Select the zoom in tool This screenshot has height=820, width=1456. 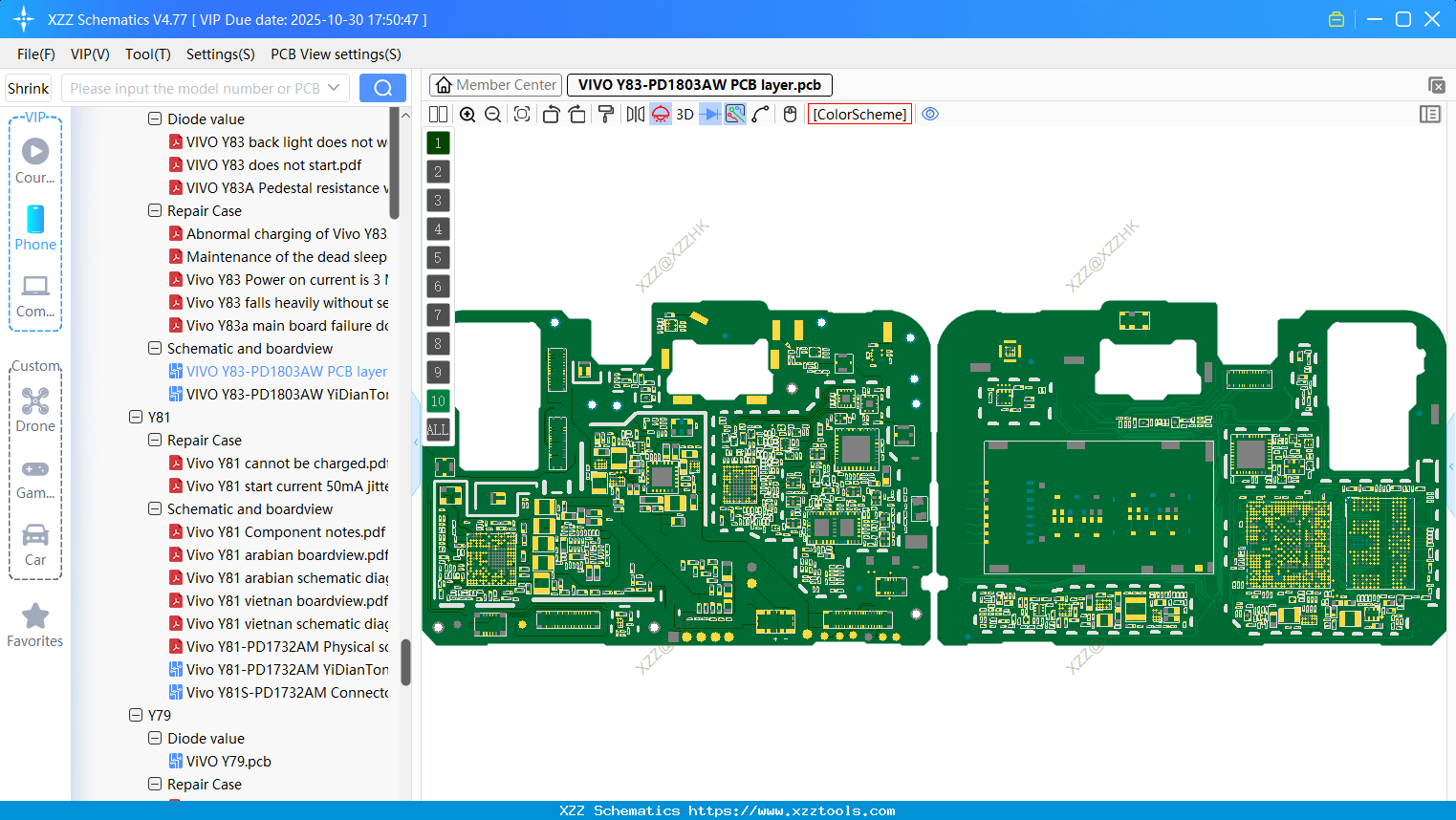[x=467, y=114]
